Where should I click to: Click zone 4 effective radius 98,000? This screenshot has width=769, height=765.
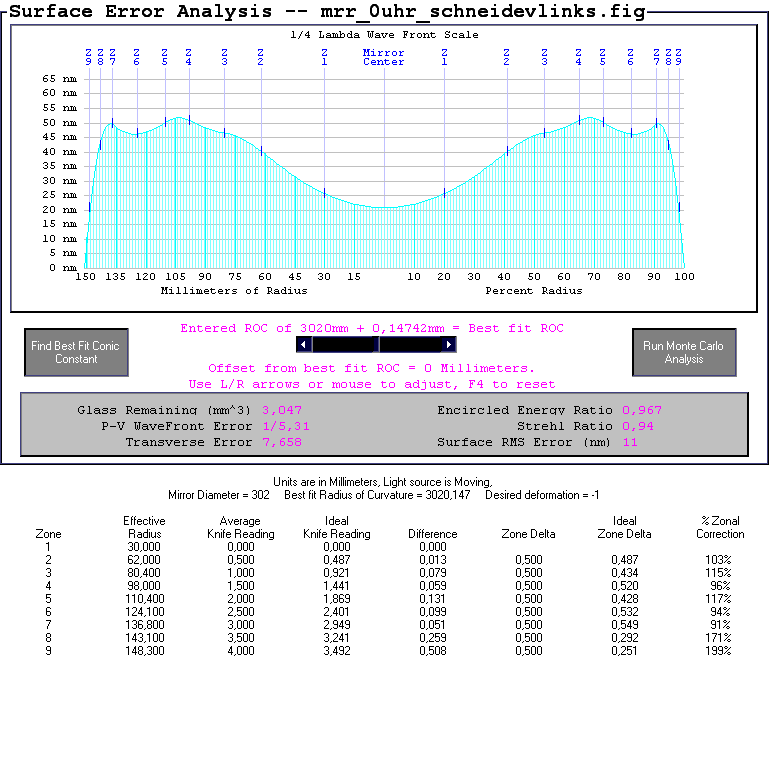coord(144,586)
